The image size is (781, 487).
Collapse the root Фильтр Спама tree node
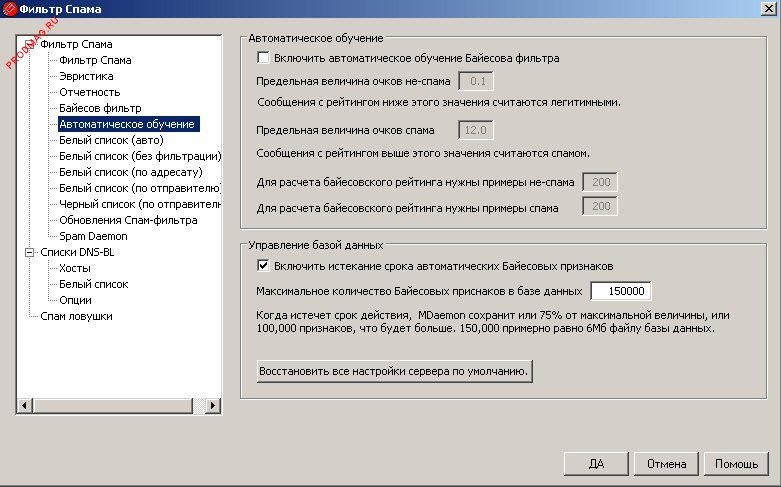(x=26, y=44)
